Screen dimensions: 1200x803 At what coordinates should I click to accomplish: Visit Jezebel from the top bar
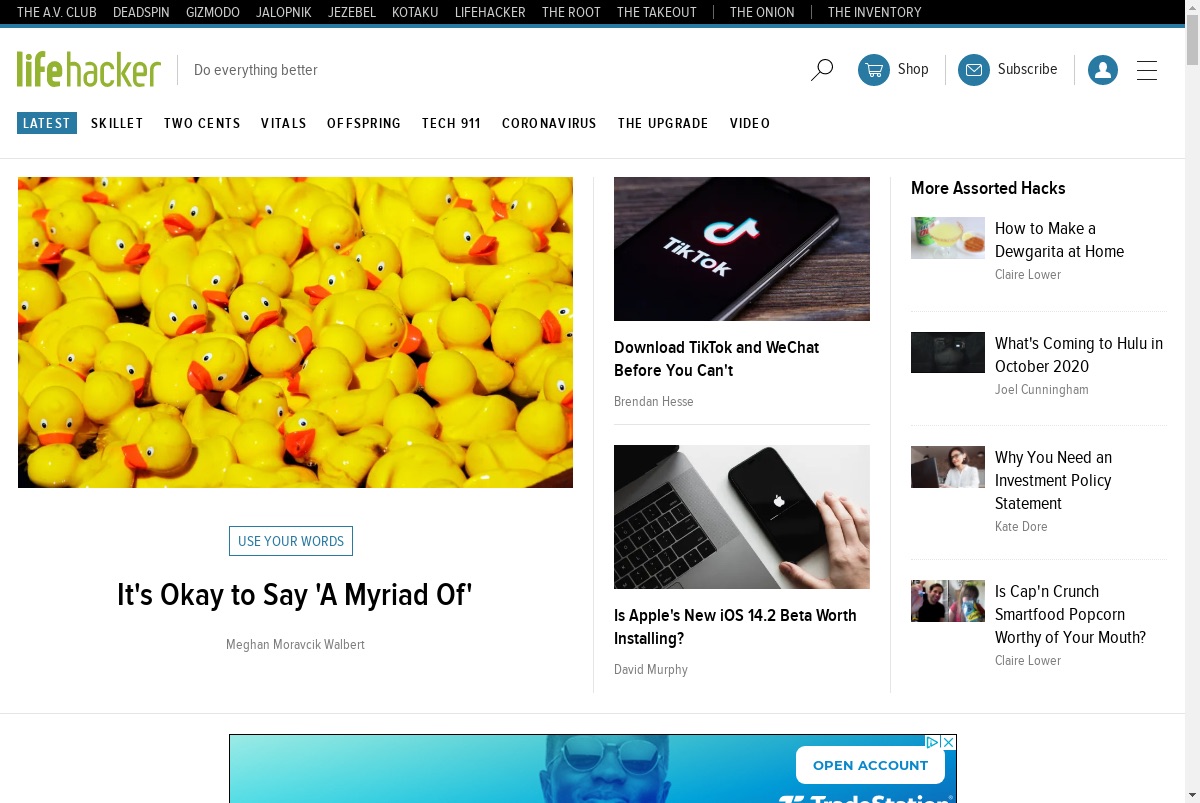(352, 12)
